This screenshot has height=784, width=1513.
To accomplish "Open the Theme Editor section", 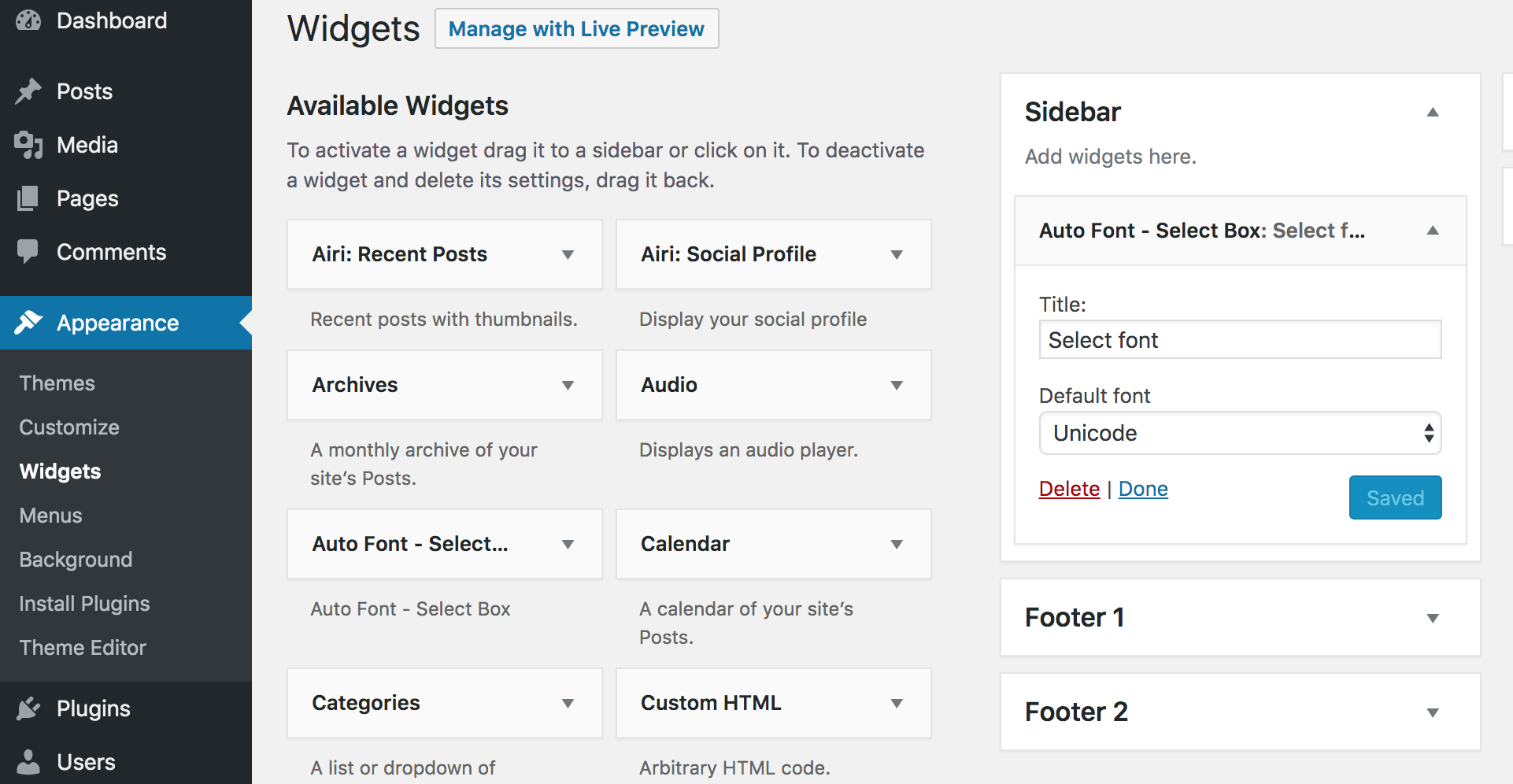I will click(x=82, y=647).
